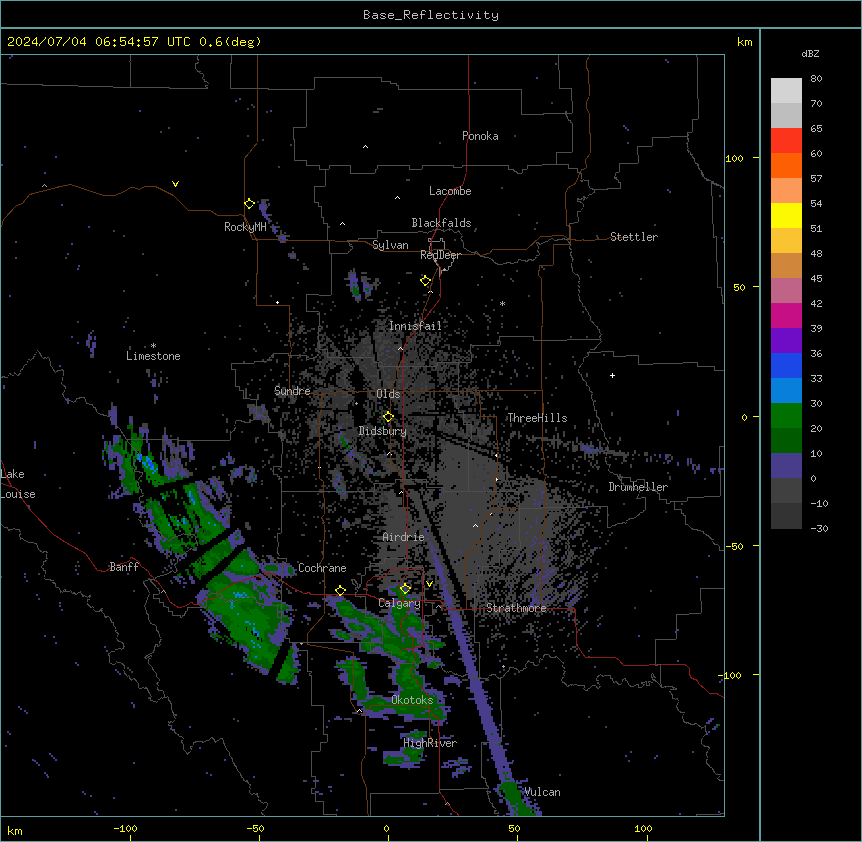Click the light gray swatch below 80 dBZ

(x=786, y=91)
